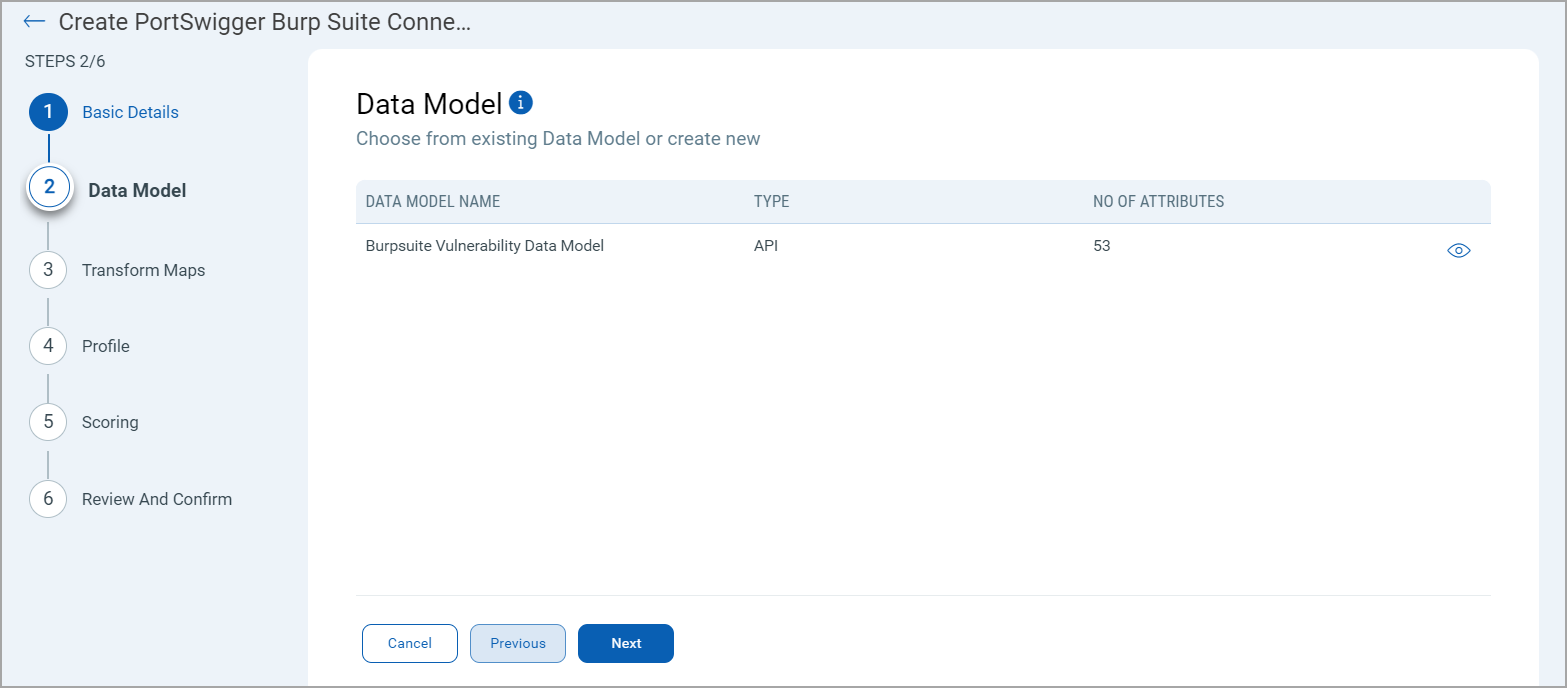Click the Data Model Name column header
Image resolution: width=1567 pixels, height=688 pixels.
pos(433,202)
